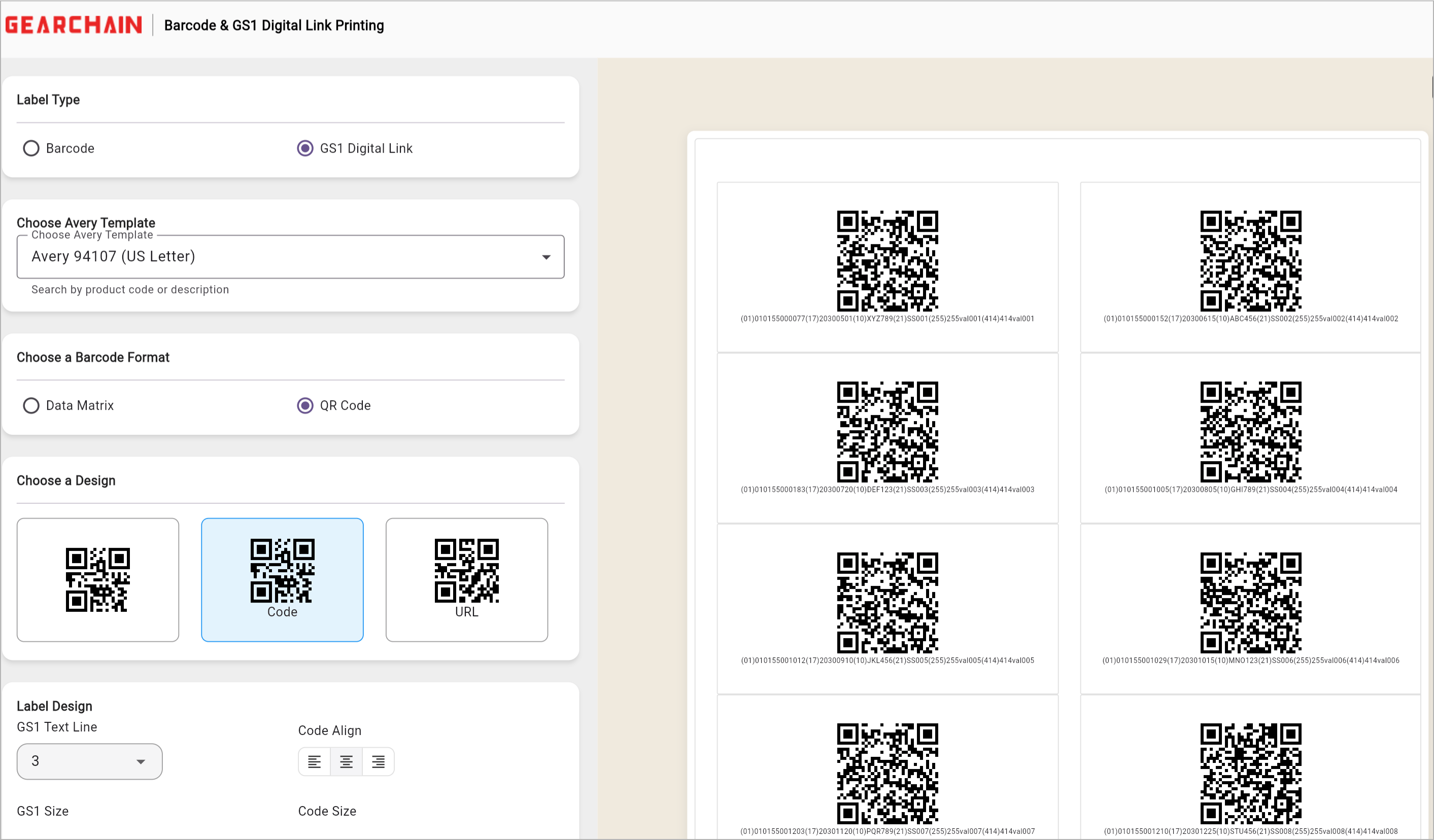Select the QR design labeled Code

point(282,579)
